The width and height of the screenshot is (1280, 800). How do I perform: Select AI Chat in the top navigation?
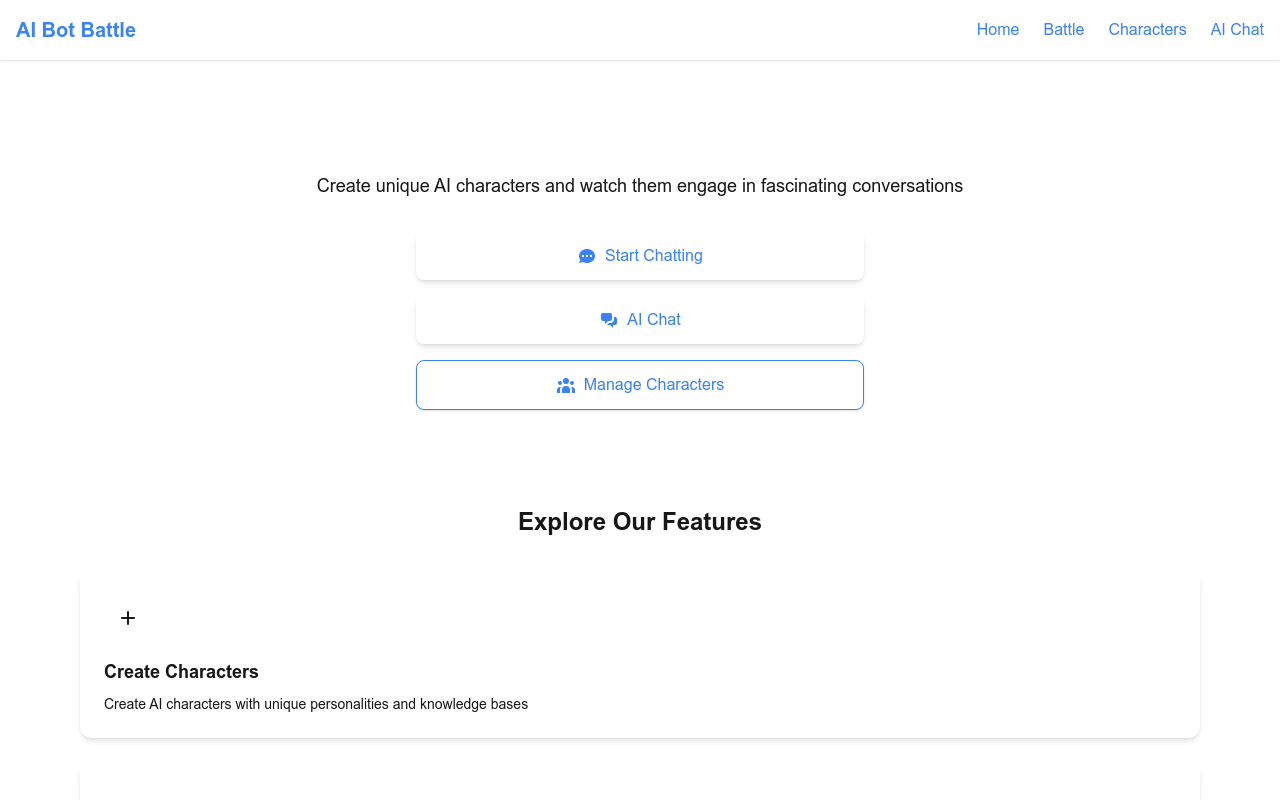(x=1237, y=30)
